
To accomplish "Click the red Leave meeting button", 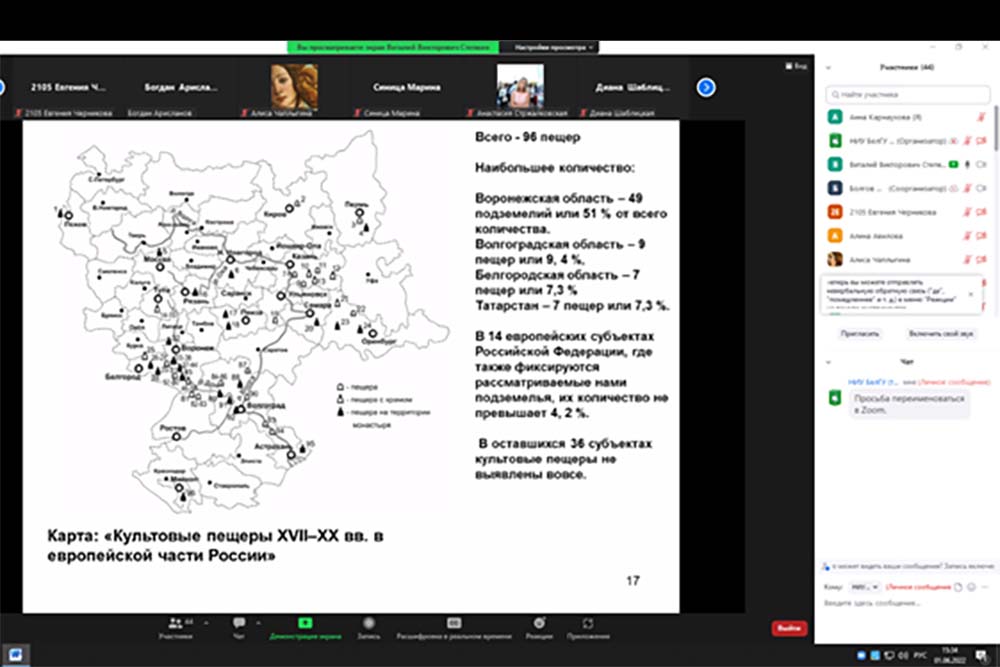I will [789, 628].
